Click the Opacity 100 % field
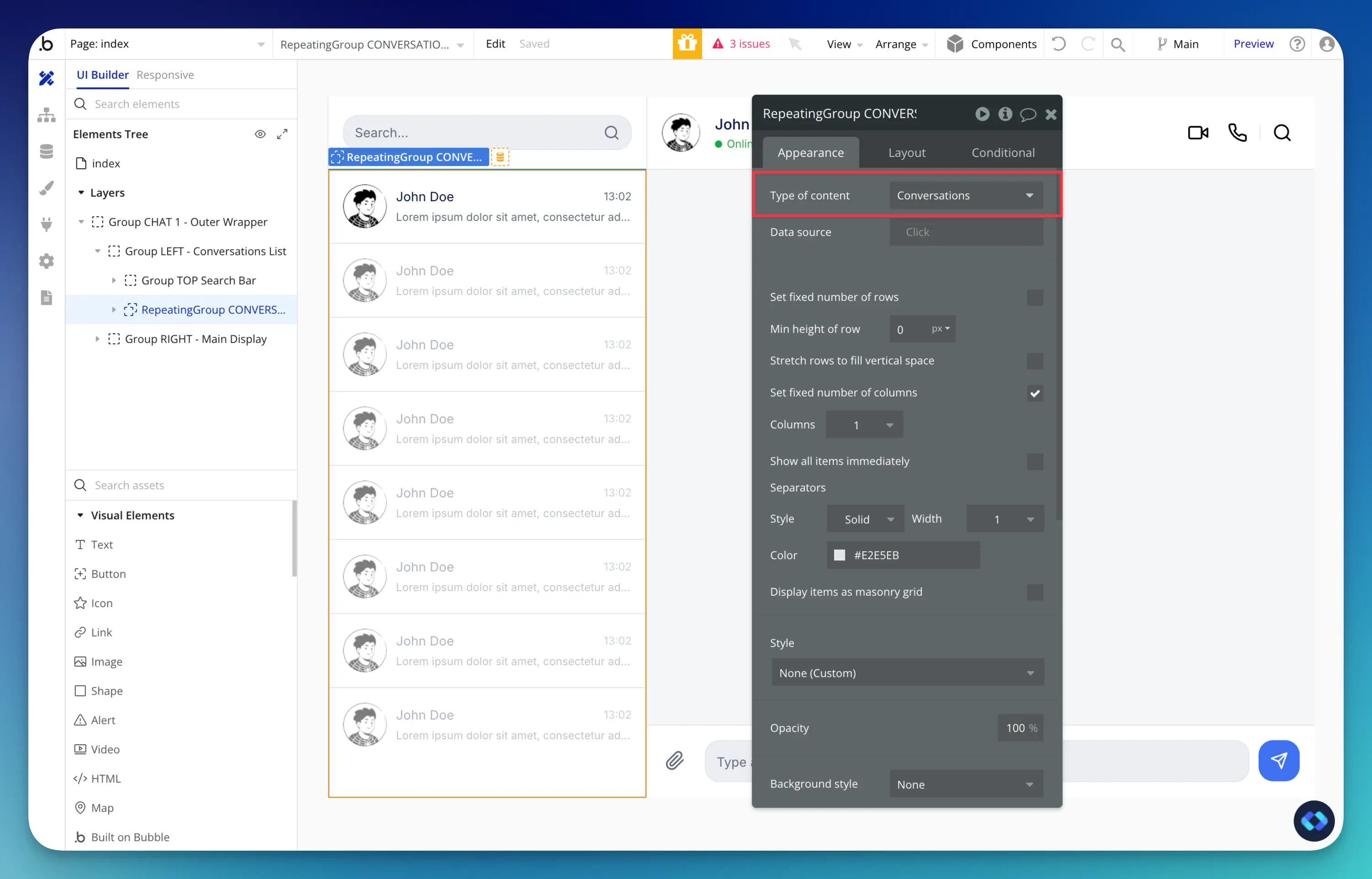The image size is (1372, 879). coord(1020,728)
